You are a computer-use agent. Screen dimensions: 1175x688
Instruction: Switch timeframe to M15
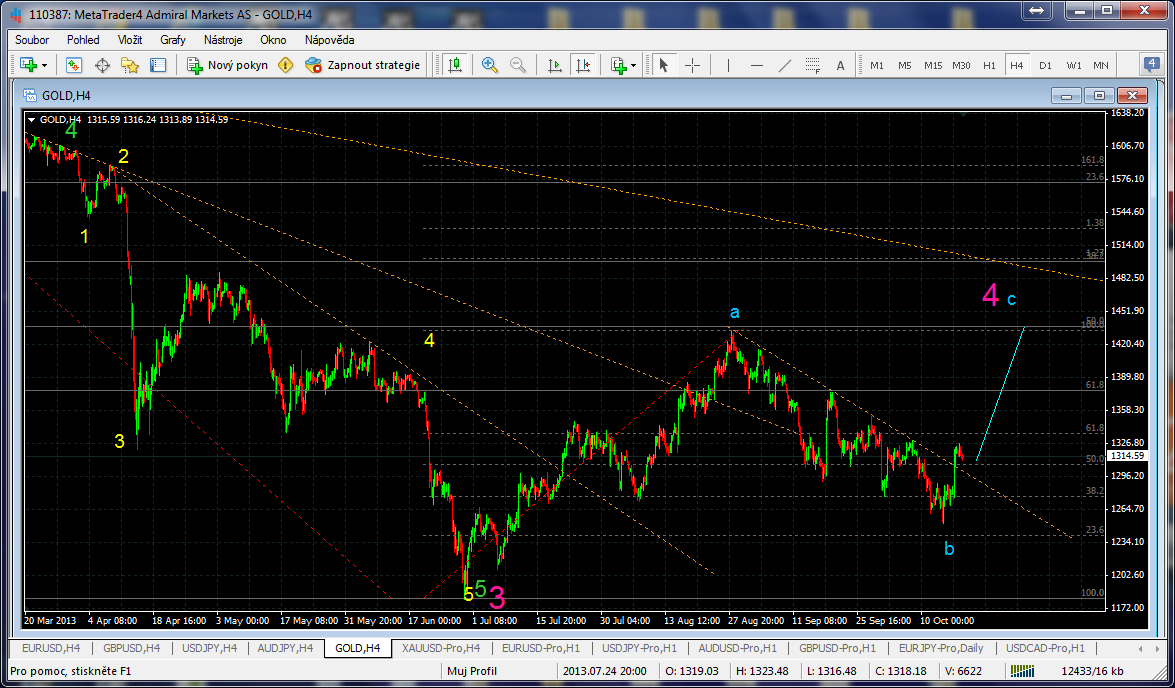click(933, 65)
